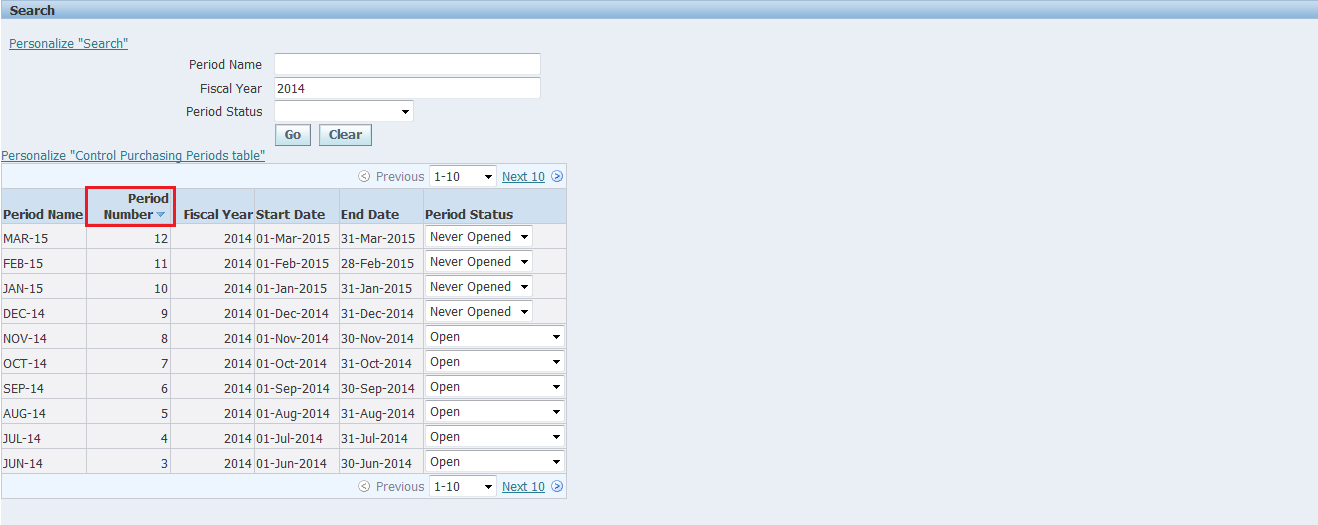The height and width of the screenshot is (525, 1318).
Task: Click the previous-page arrow icon above the table
Action: point(365,177)
